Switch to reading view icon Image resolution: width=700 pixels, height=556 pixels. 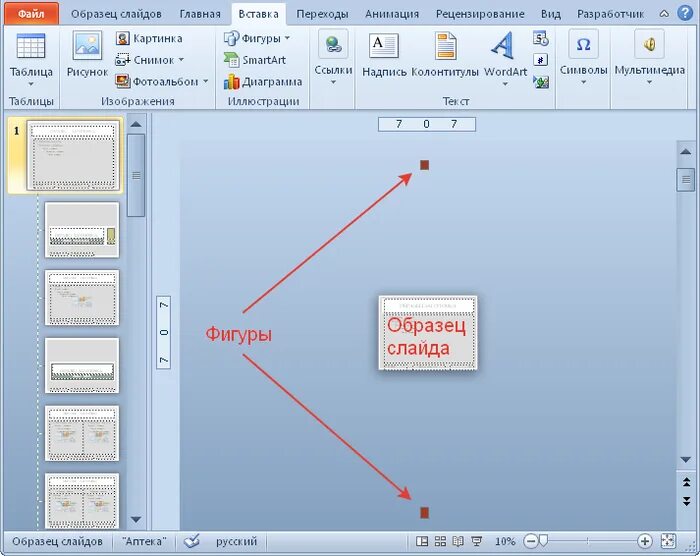(458, 542)
